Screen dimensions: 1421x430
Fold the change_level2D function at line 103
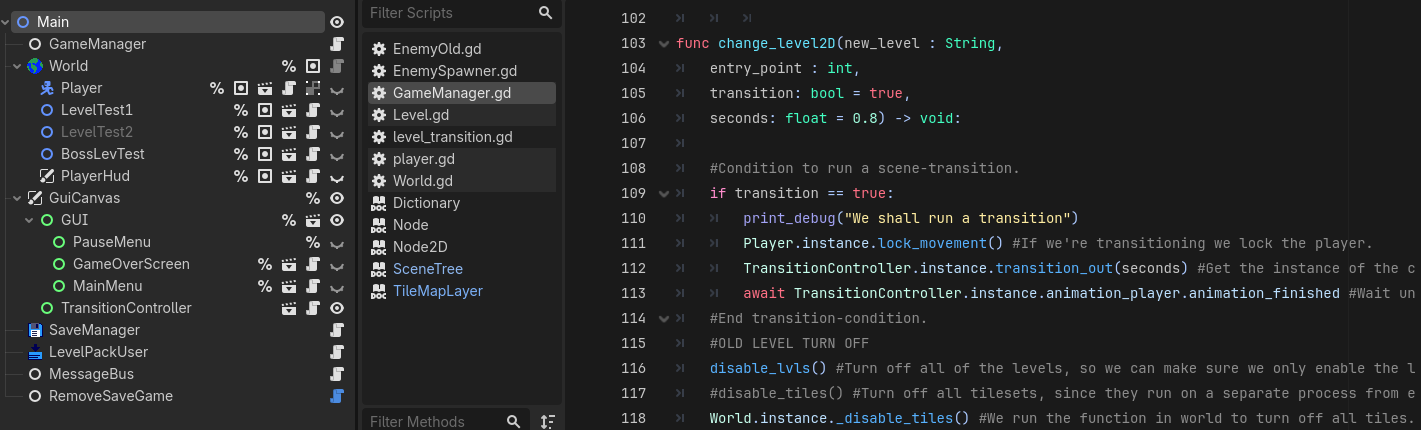pos(664,44)
